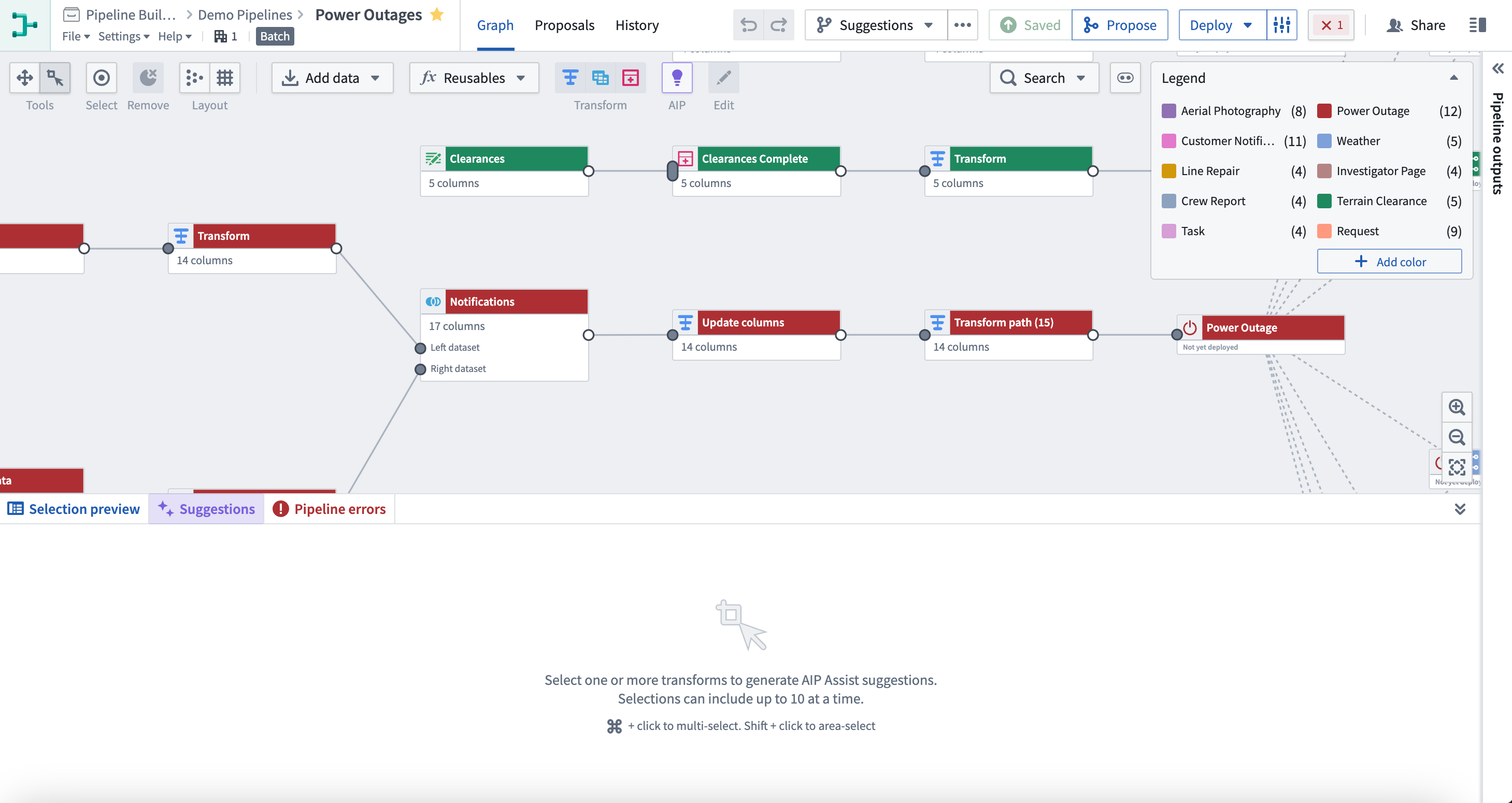Image resolution: width=1512 pixels, height=803 pixels.
Task: Click the Clearances Complete node
Action: (x=755, y=158)
